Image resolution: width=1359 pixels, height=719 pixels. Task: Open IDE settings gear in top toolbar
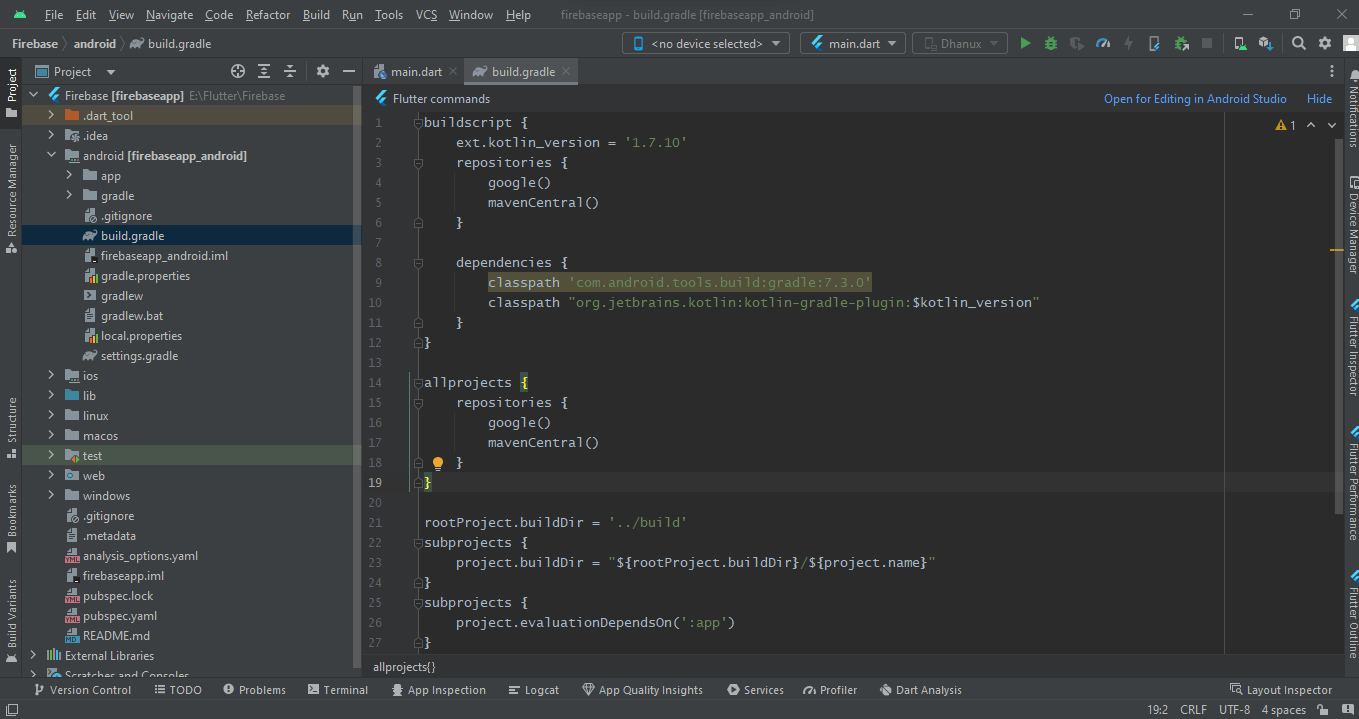point(1325,44)
